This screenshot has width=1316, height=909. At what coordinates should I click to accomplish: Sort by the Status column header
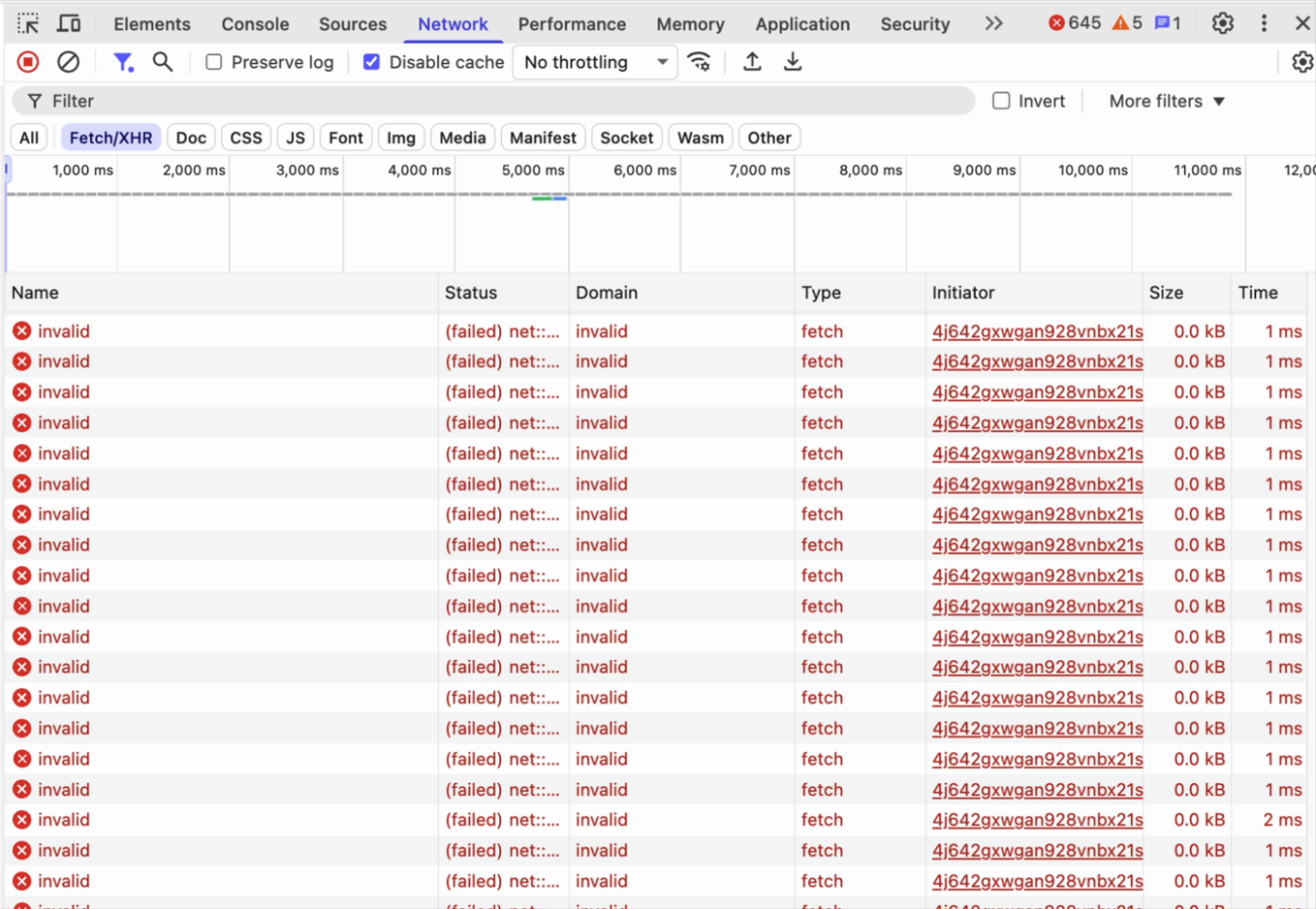coord(504,293)
